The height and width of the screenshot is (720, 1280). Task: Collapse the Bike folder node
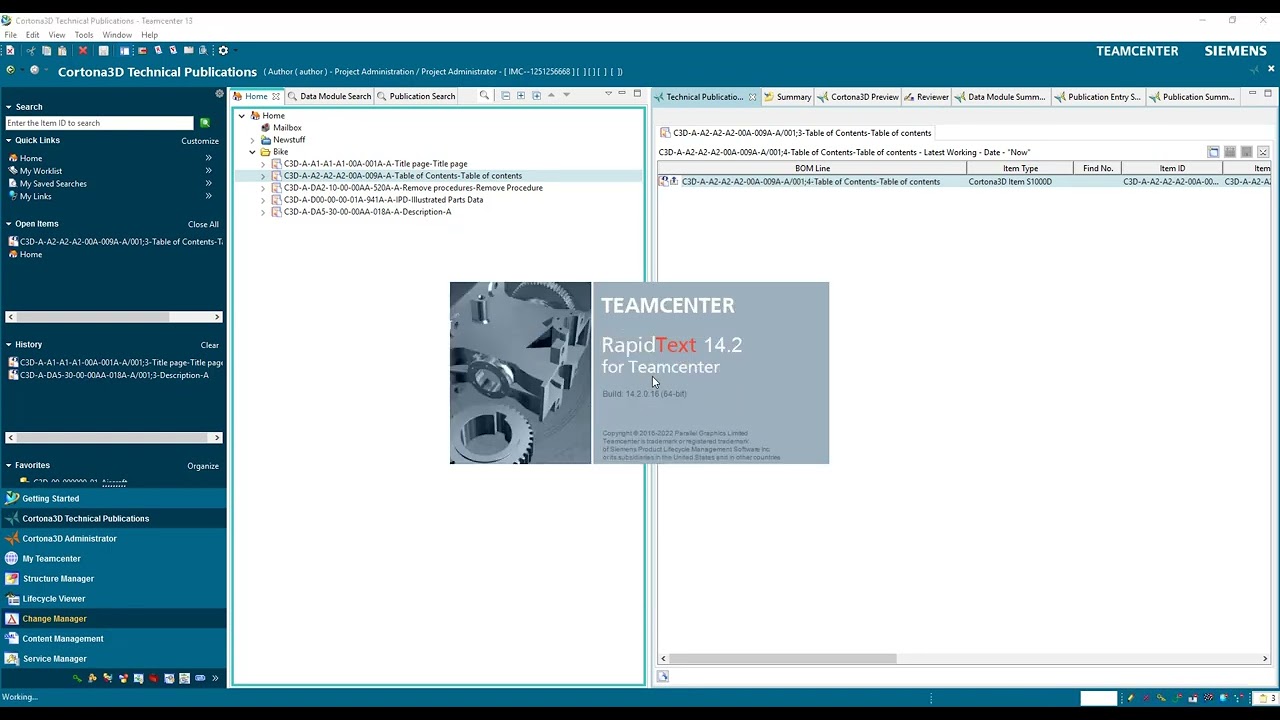[x=253, y=152]
